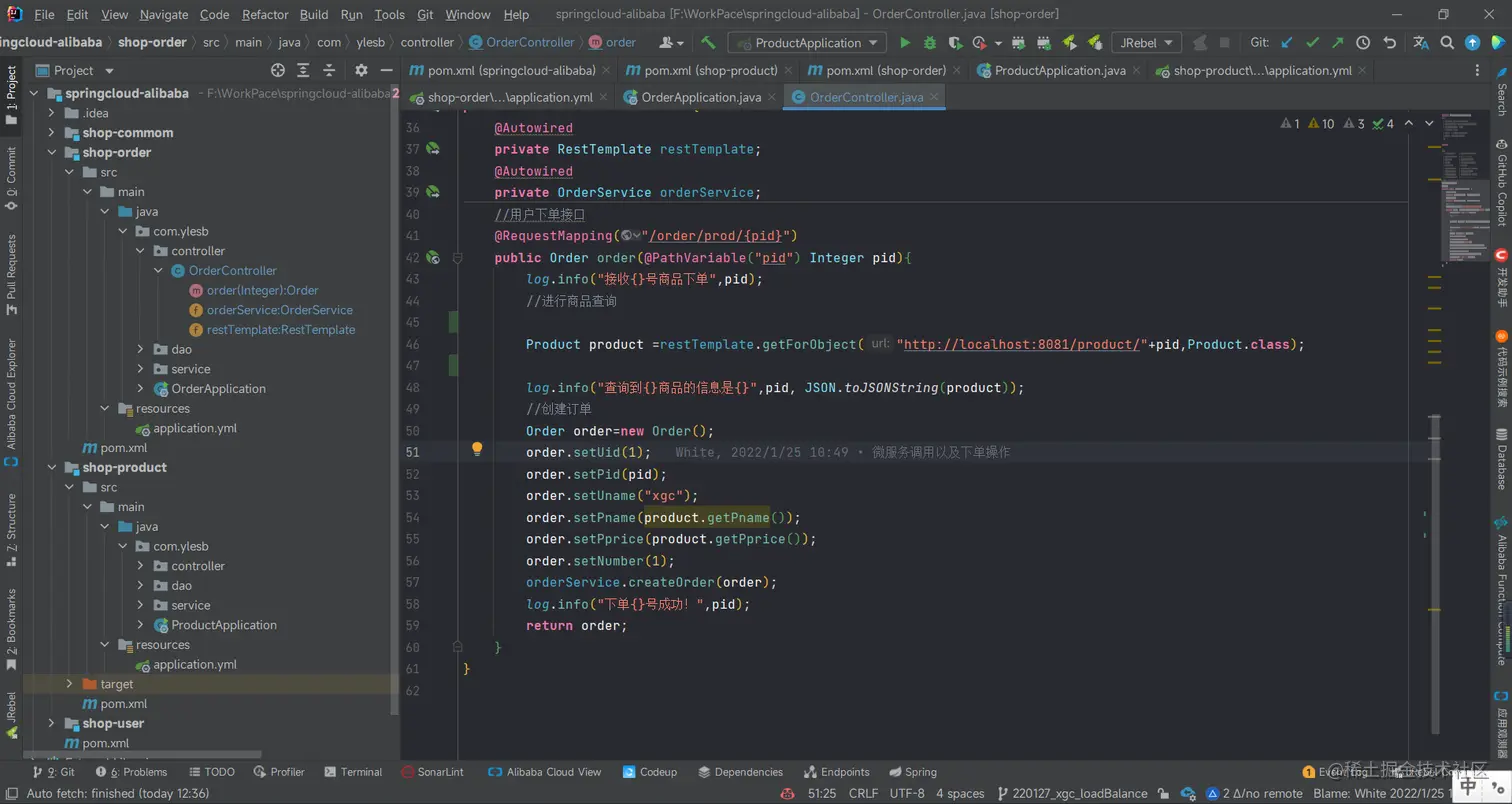Hide the Project tool window
This screenshot has height=804, width=1512.
point(387,70)
